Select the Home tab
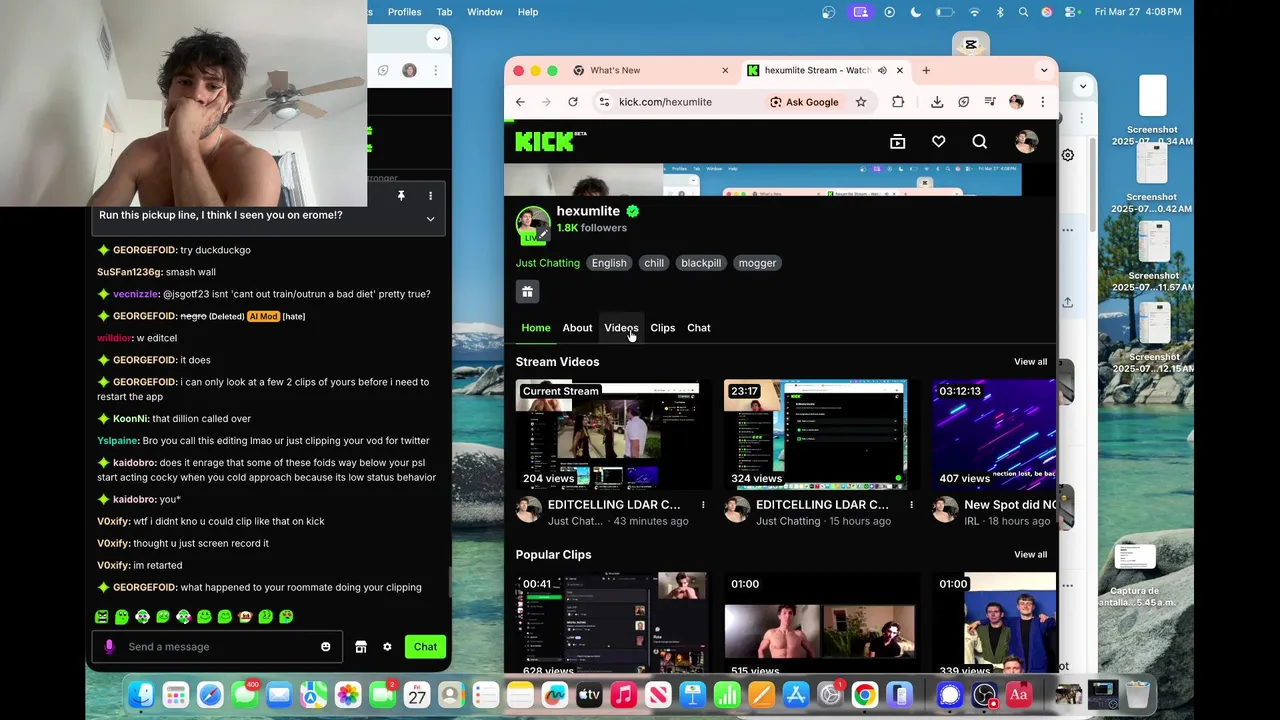The image size is (1280, 720). tap(536, 328)
